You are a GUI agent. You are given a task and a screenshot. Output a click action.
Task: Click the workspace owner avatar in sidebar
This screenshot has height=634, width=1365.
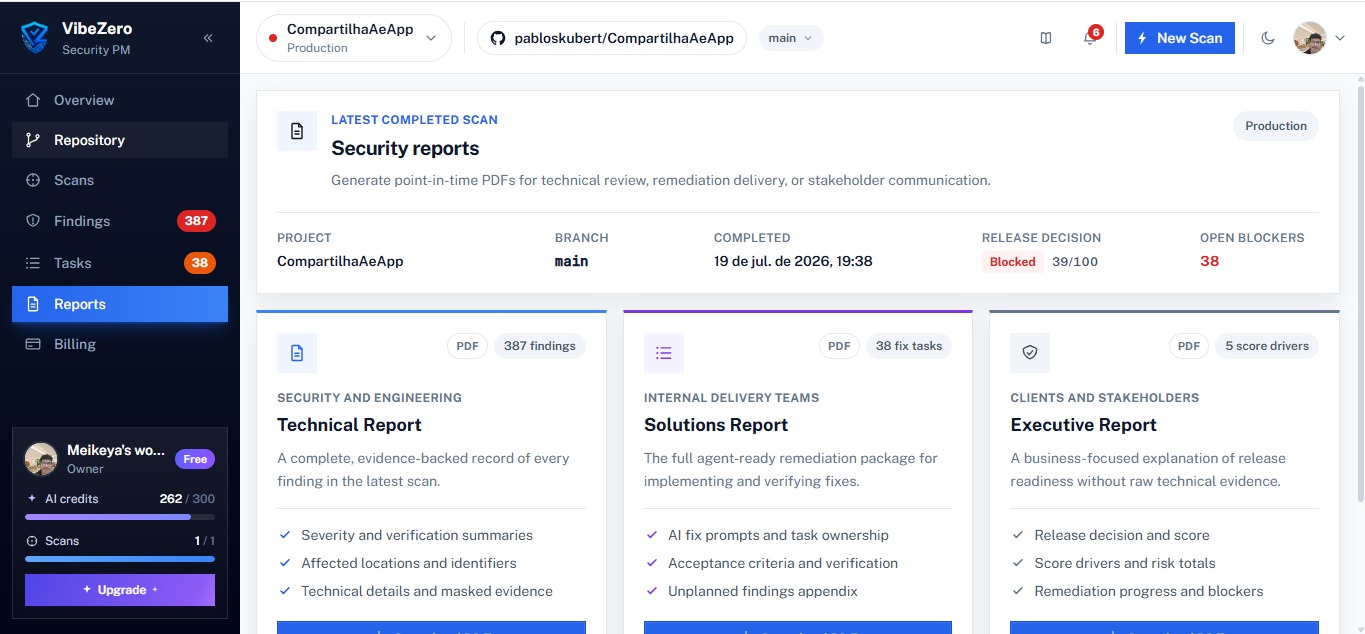click(41, 459)
